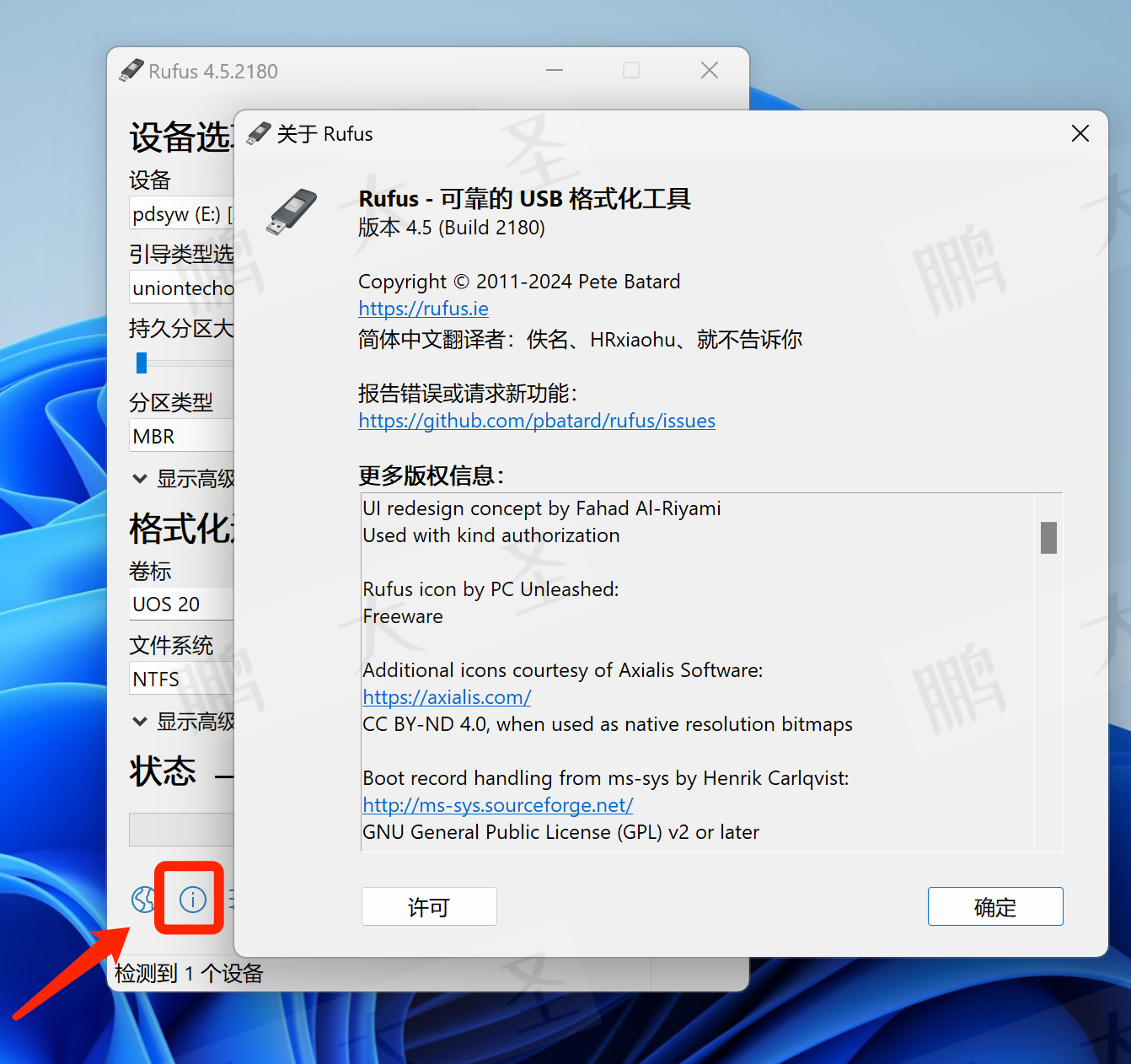Click the UI redesign concept by Fahad Al-Riyami line

click(542, 508)
